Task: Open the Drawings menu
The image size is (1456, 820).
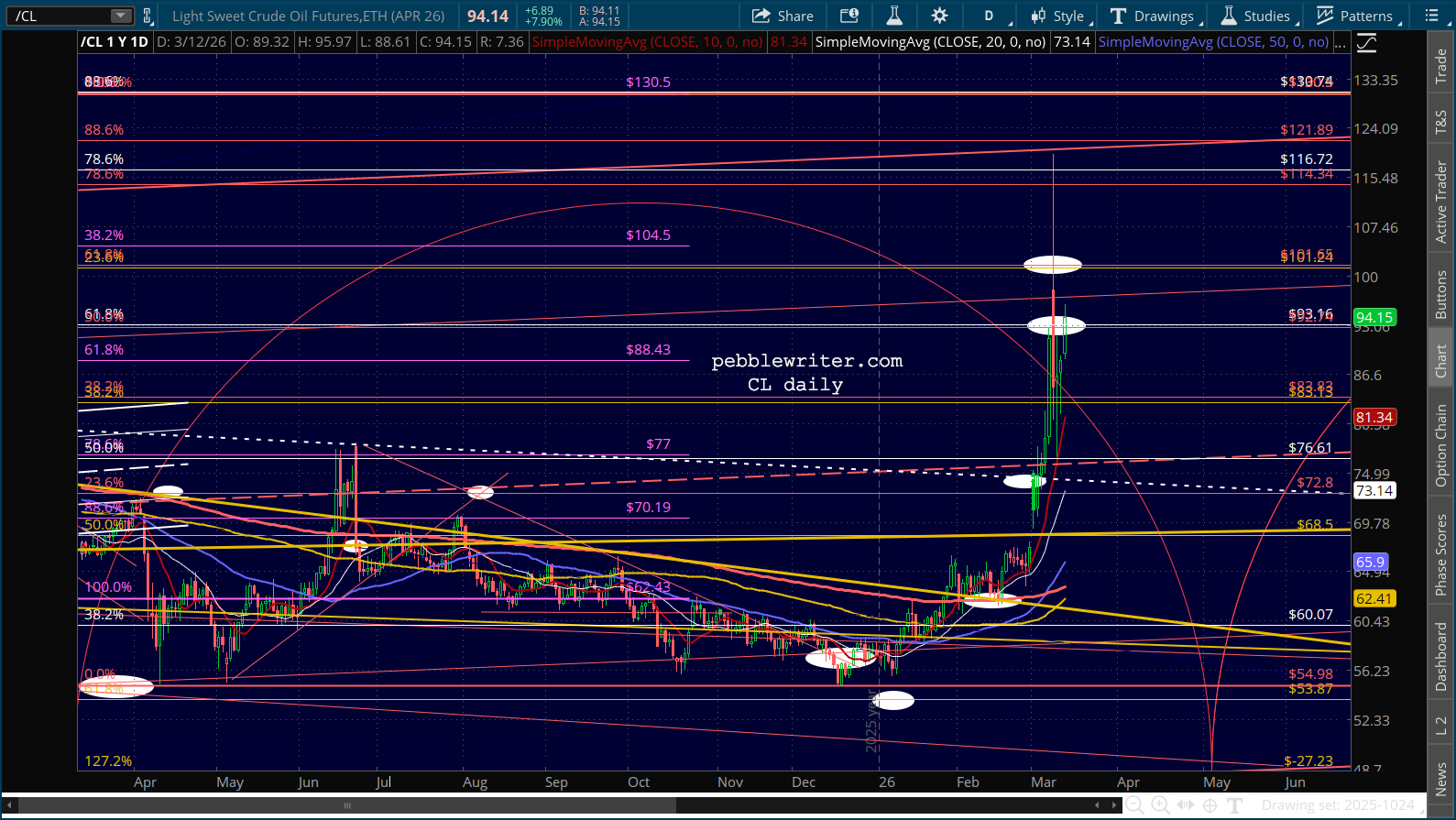Action: (1154, 16)
